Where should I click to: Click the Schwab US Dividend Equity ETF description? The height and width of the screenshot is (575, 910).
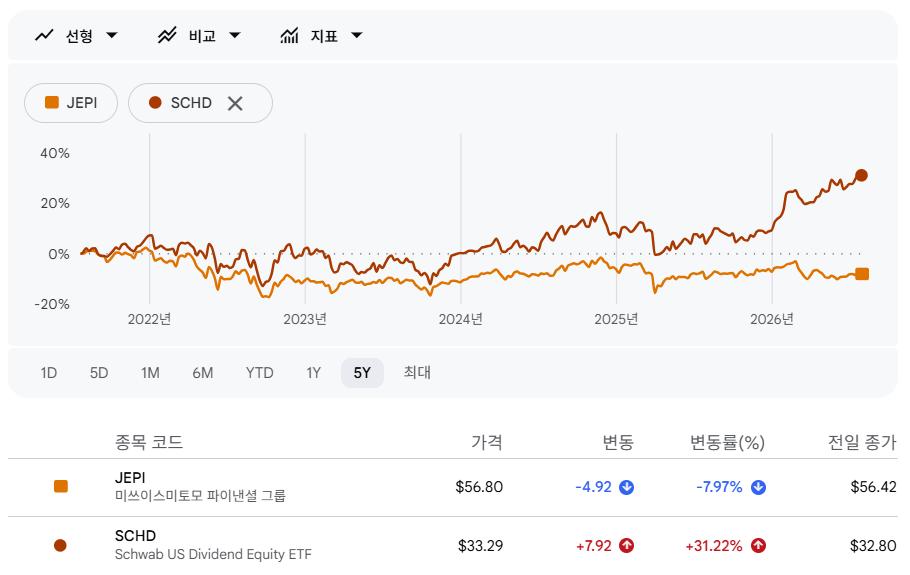tap(213, 555)
